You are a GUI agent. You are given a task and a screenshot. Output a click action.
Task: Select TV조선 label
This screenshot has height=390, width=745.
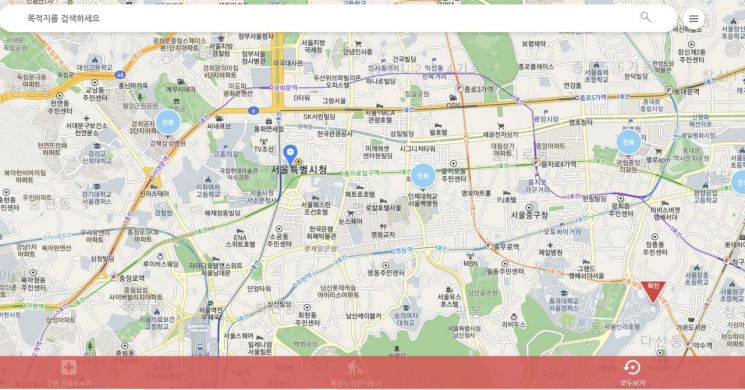click(264, 149)
